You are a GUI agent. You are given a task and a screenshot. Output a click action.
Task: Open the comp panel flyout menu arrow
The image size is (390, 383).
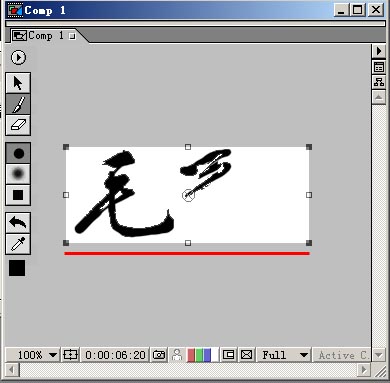click(379, 51)
